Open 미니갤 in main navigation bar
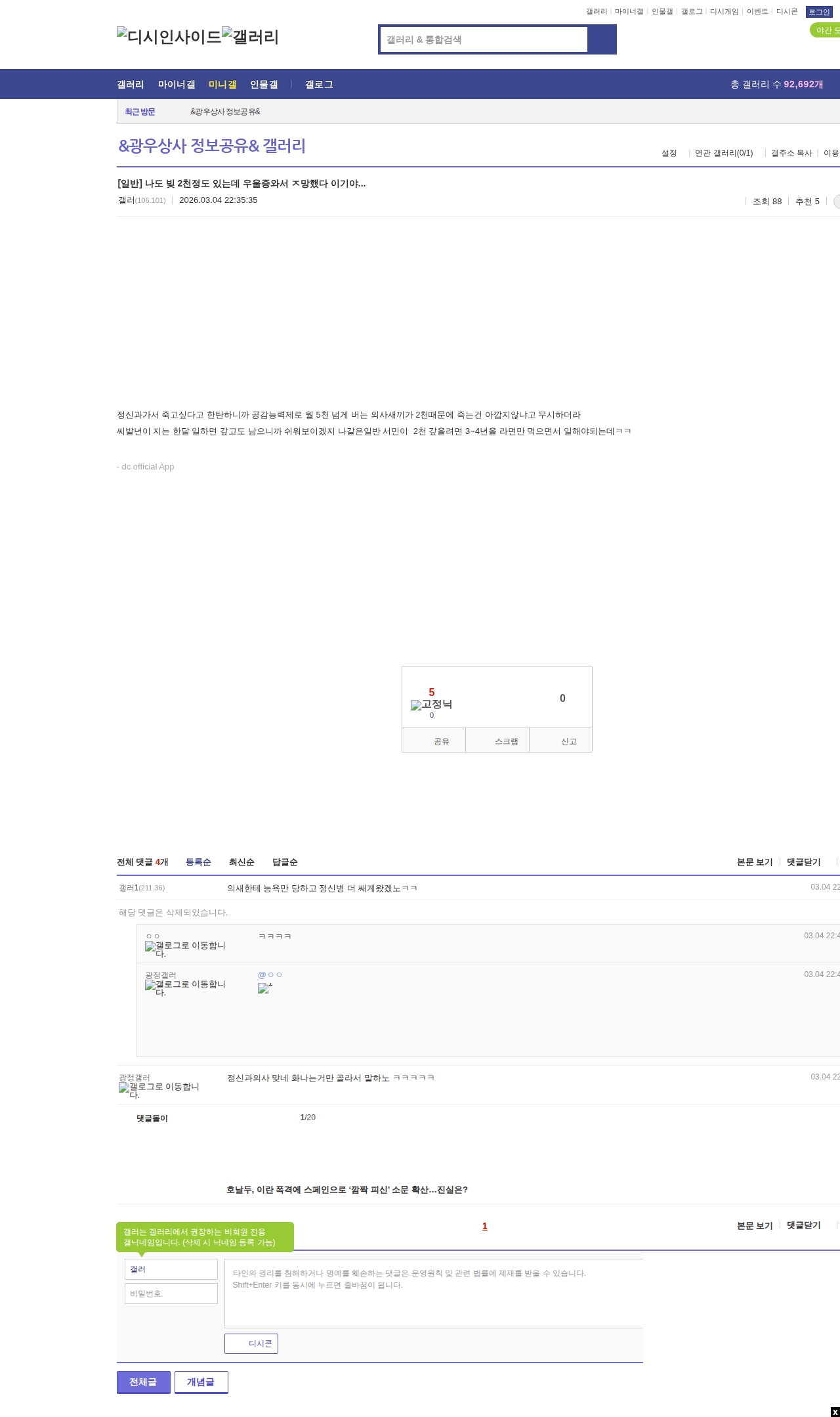The image size is (840, 1417). 222,84
